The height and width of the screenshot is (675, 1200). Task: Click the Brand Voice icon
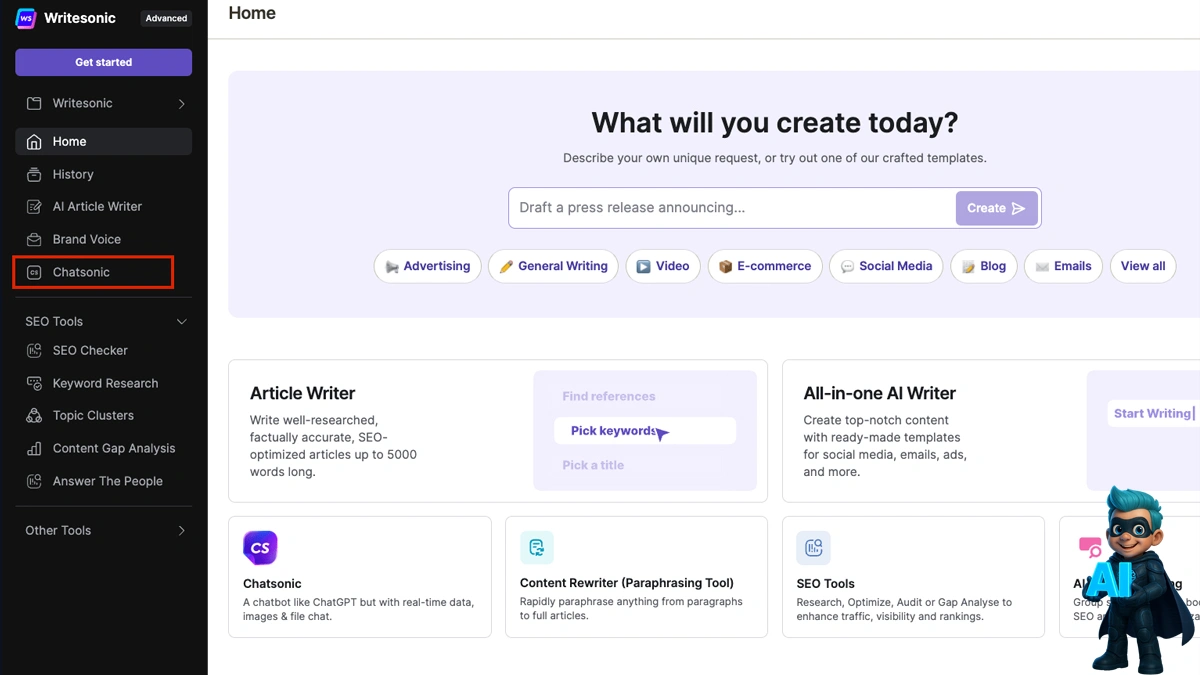point(34,240)
